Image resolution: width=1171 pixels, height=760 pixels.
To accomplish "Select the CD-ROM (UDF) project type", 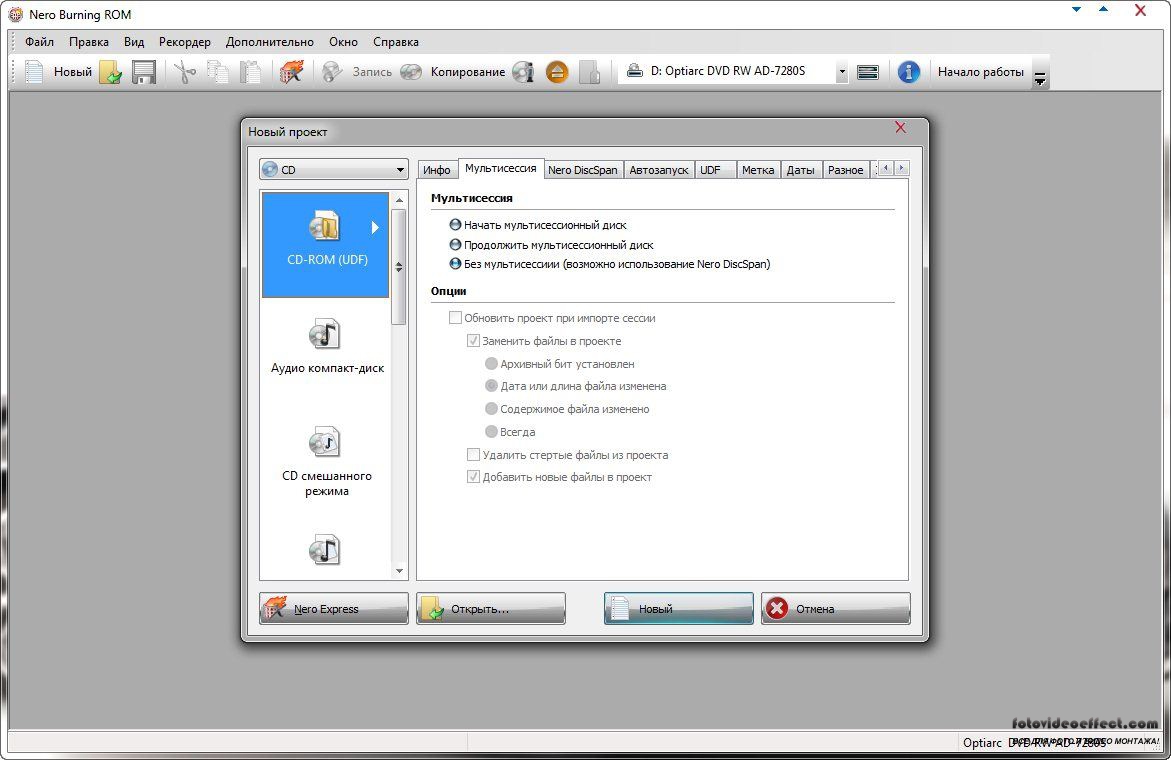I will point(326,244).
